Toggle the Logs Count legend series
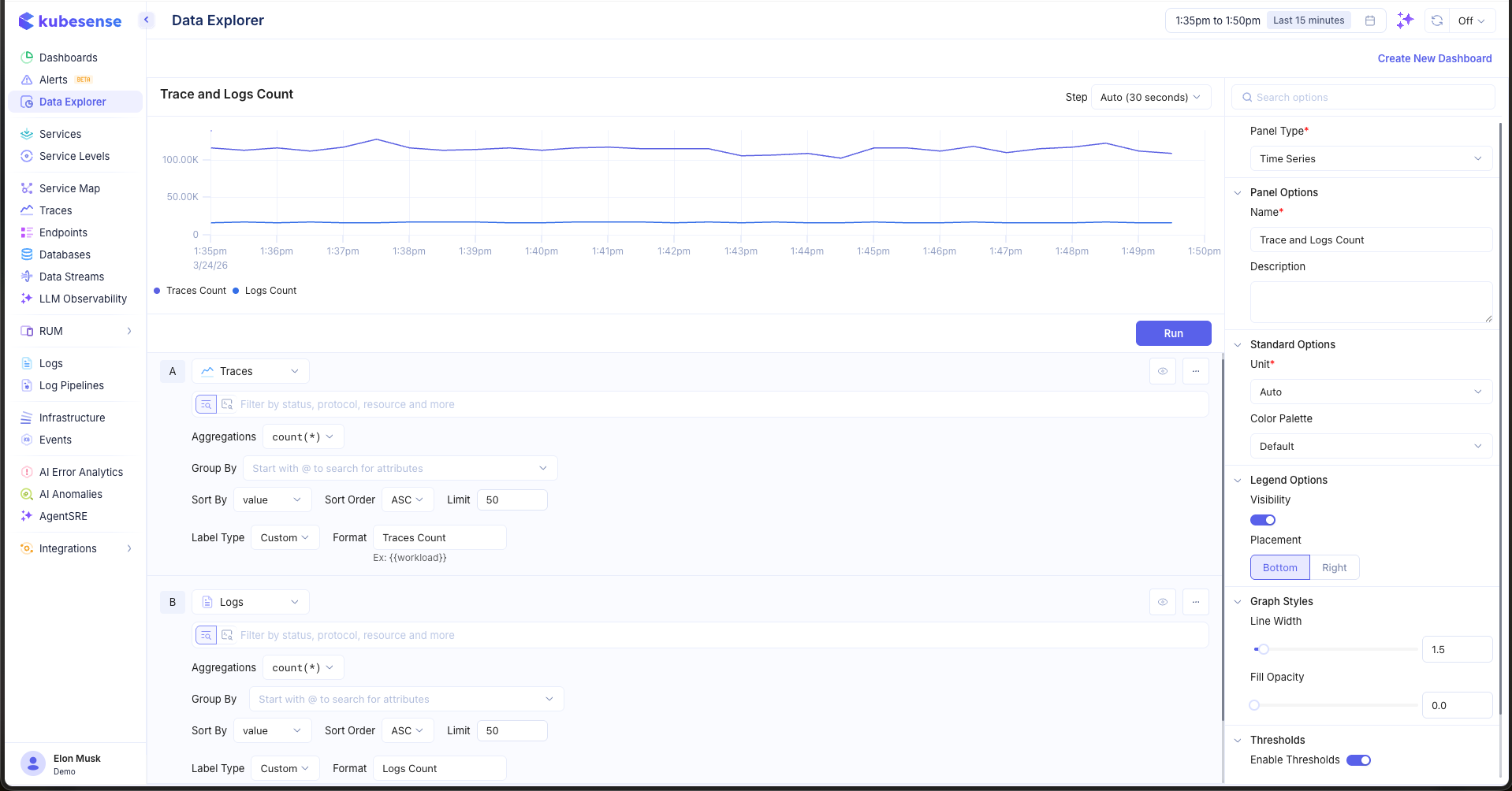This screenshot has height=791, width=1512. tap(265, 291)
